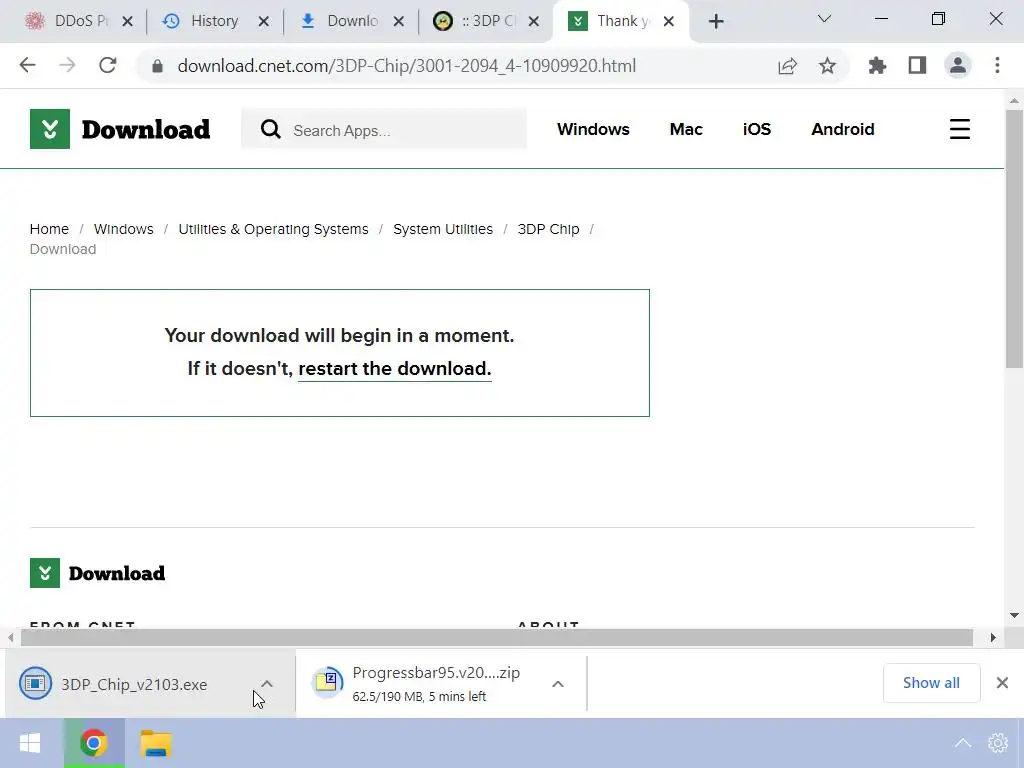Click the green Download logo in the footer
This screenshot has width=1024, height=768.
[97, 573]
